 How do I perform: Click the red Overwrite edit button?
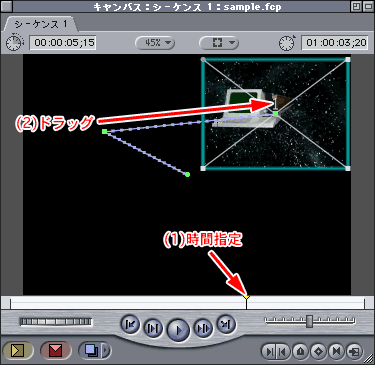55,350
